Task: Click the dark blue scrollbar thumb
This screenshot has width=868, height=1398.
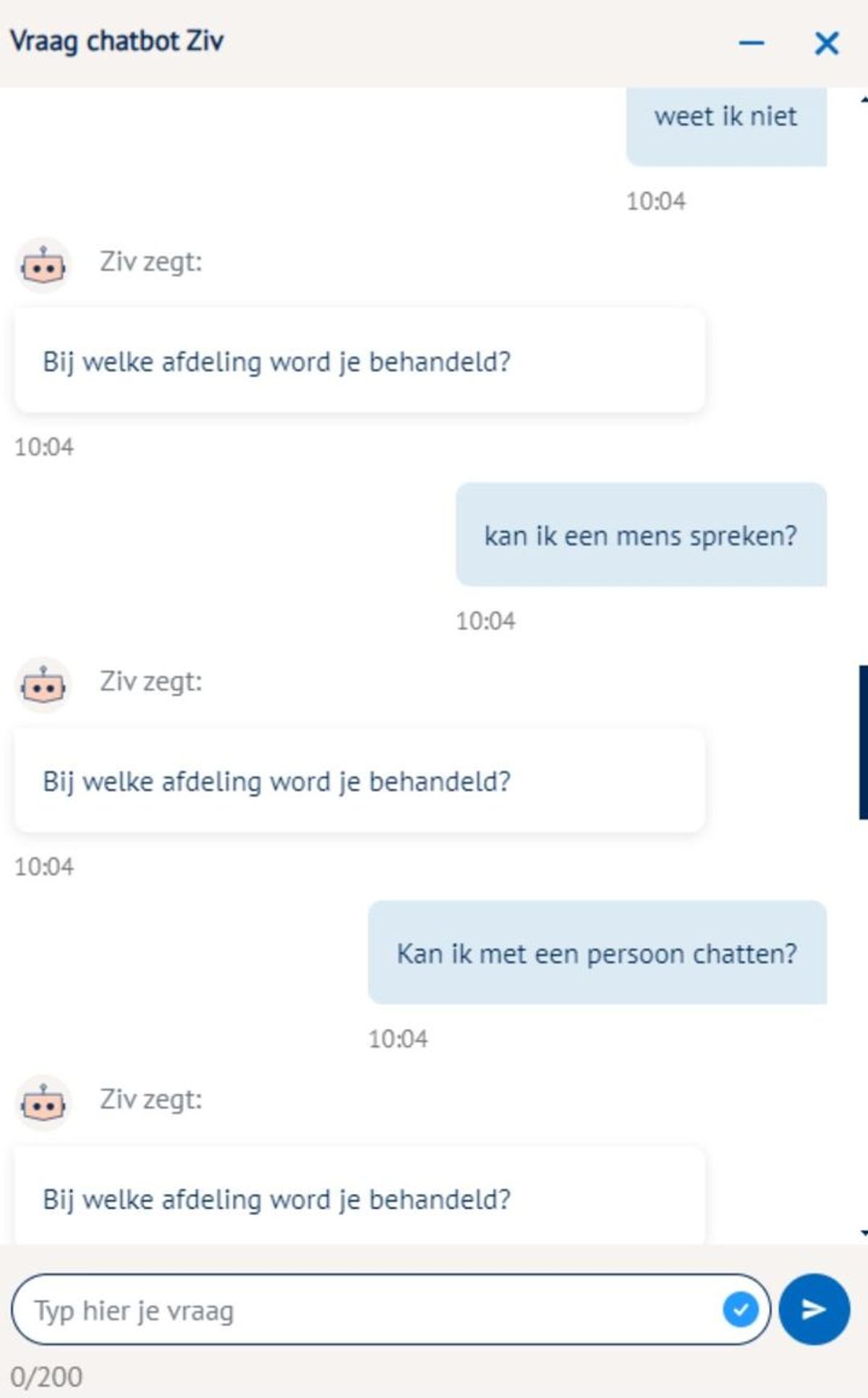Action: pos(864,742)
